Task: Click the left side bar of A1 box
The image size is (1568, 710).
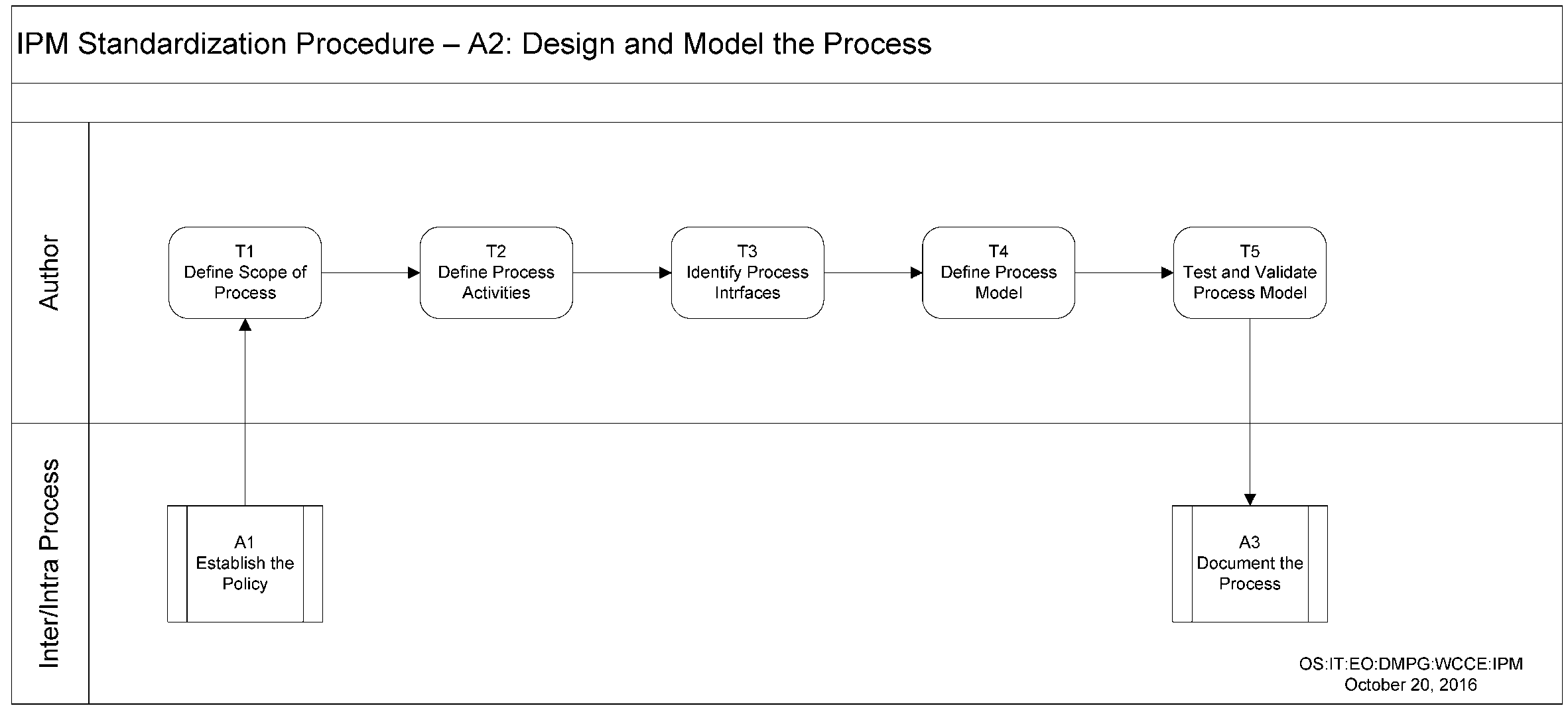Action: pos(177,563)
